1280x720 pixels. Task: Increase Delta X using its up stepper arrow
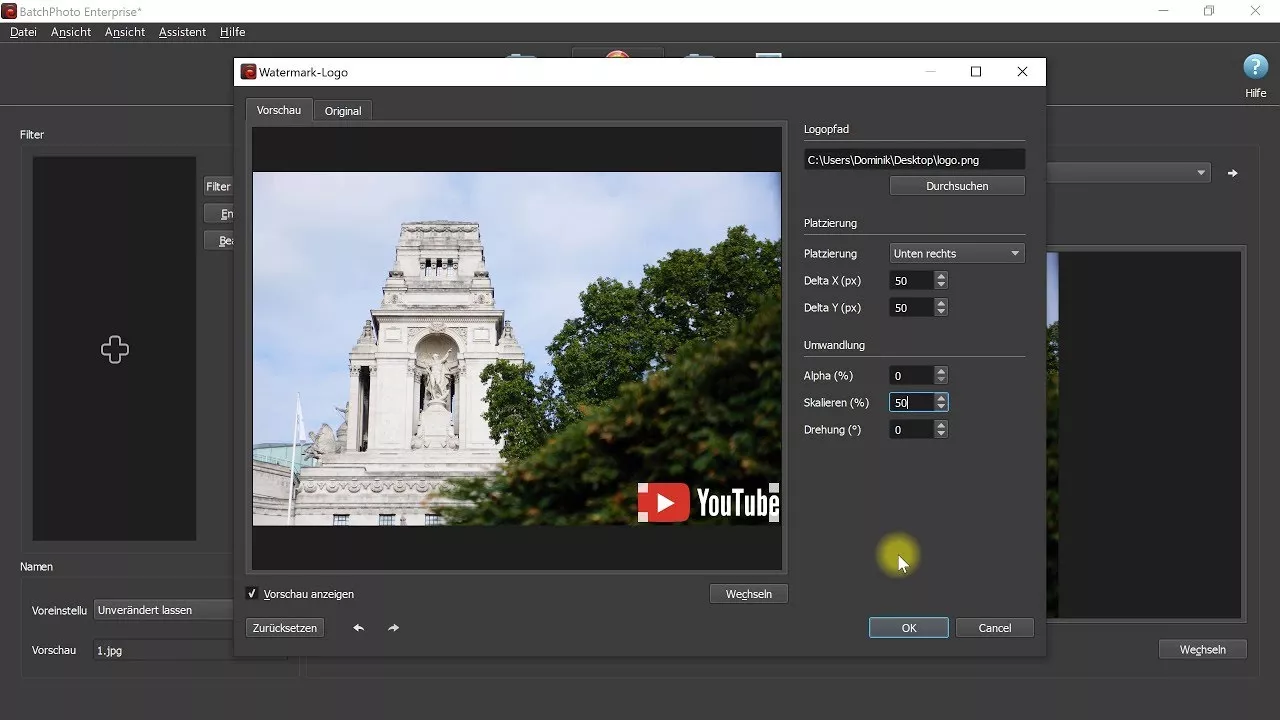(x=939, y=276)
